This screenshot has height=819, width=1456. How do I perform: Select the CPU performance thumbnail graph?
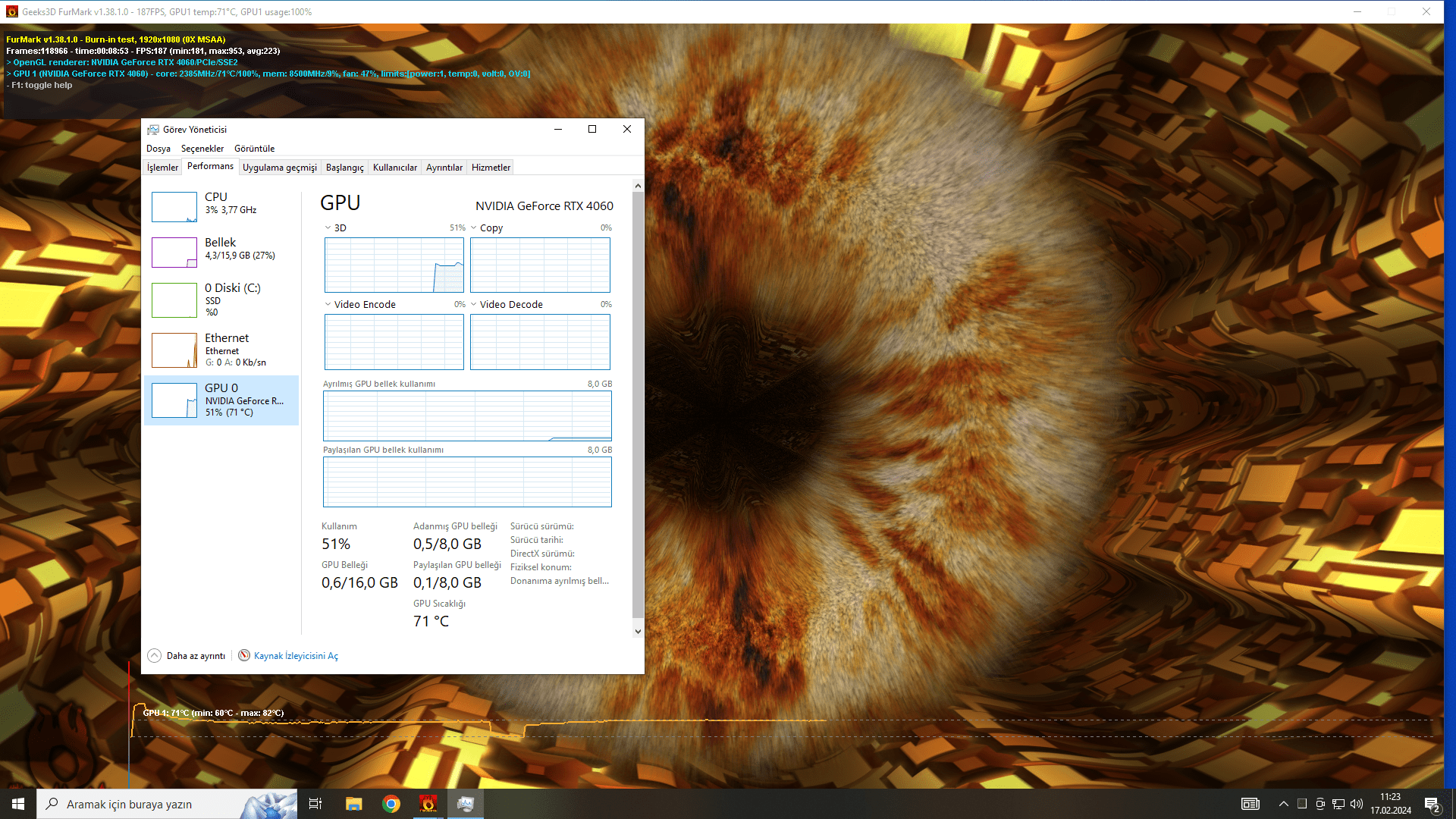click(174, 207)
